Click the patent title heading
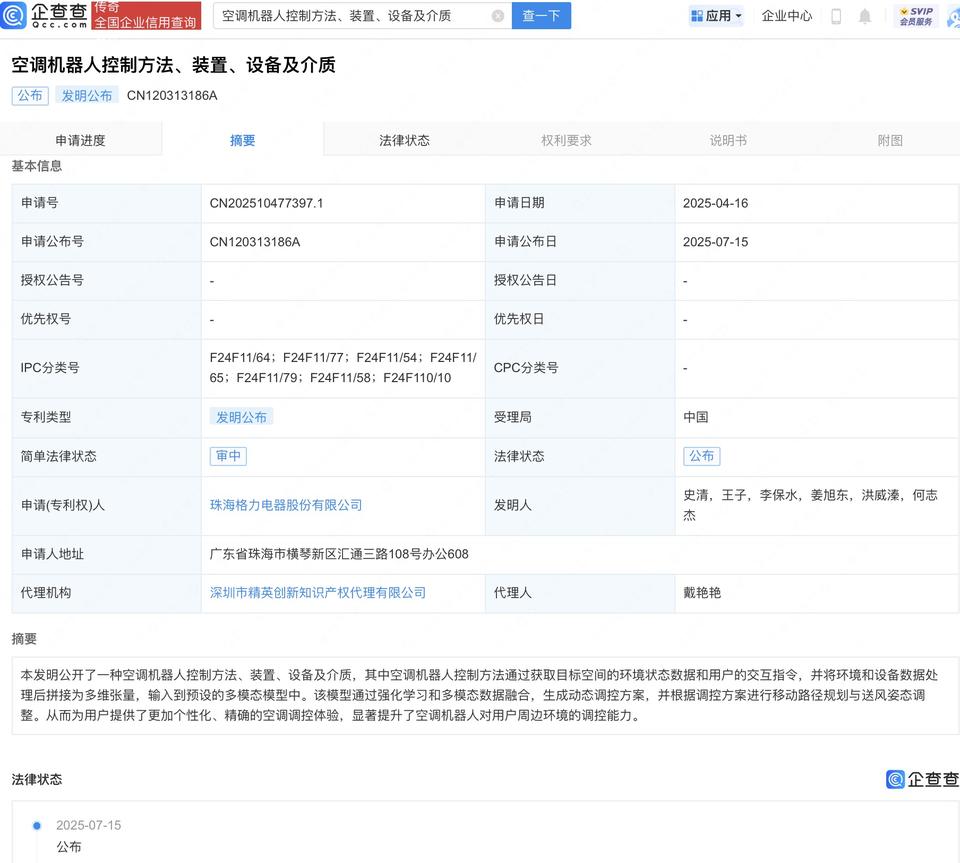960x863 pixels. tap(173, 65)
